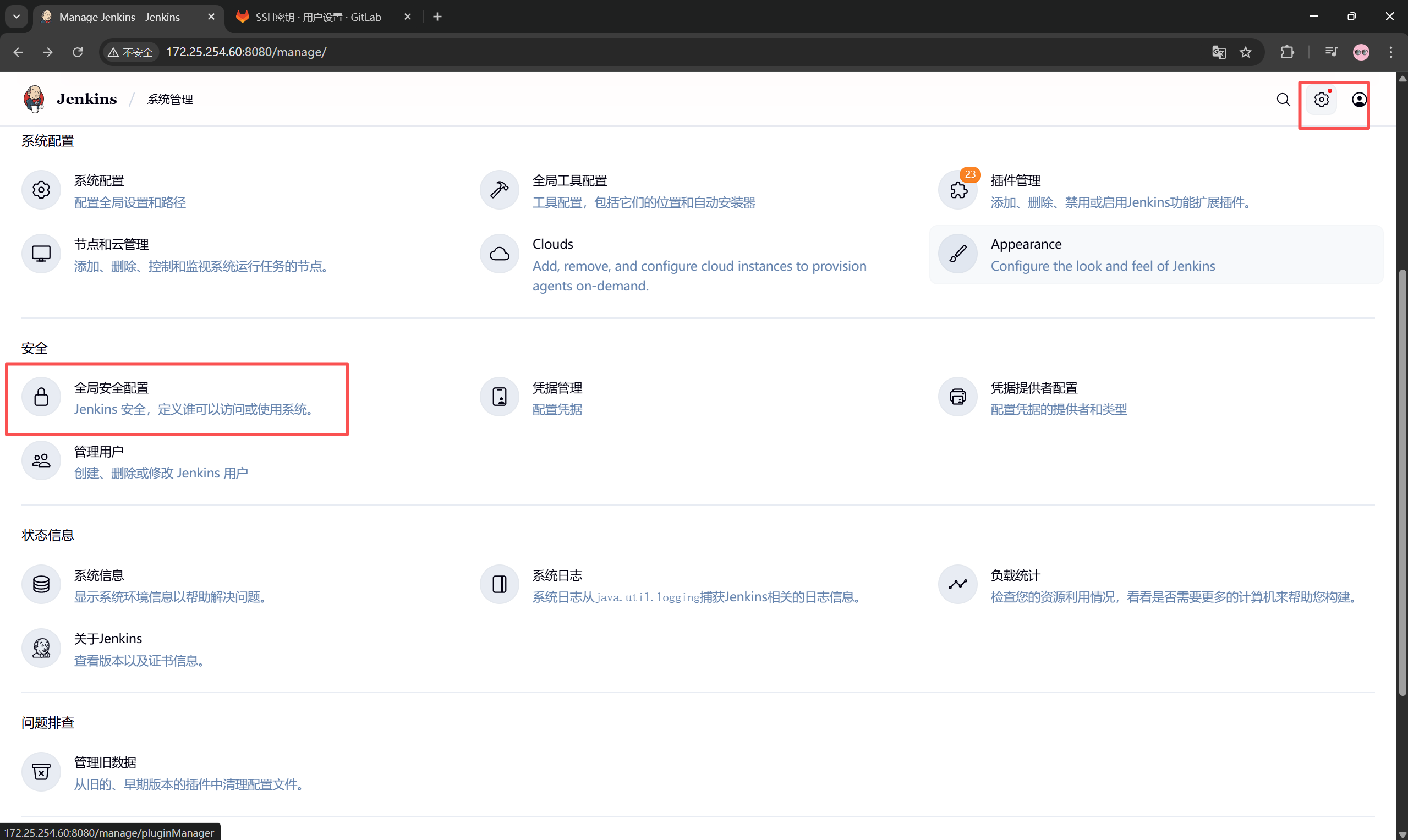Click the manage users people icon
The image size is (1408, 840).
41,461
